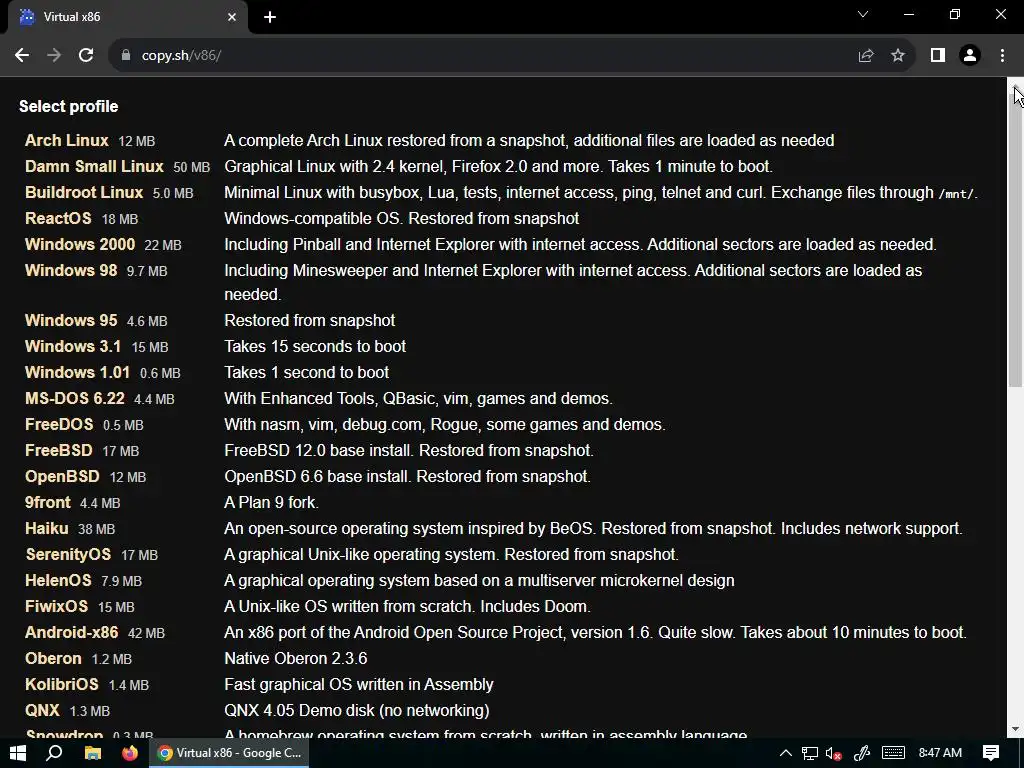The image size is (1024, 768).
Task: Click 'A Plan 9 fork.' description
Action: click(272, 502)
